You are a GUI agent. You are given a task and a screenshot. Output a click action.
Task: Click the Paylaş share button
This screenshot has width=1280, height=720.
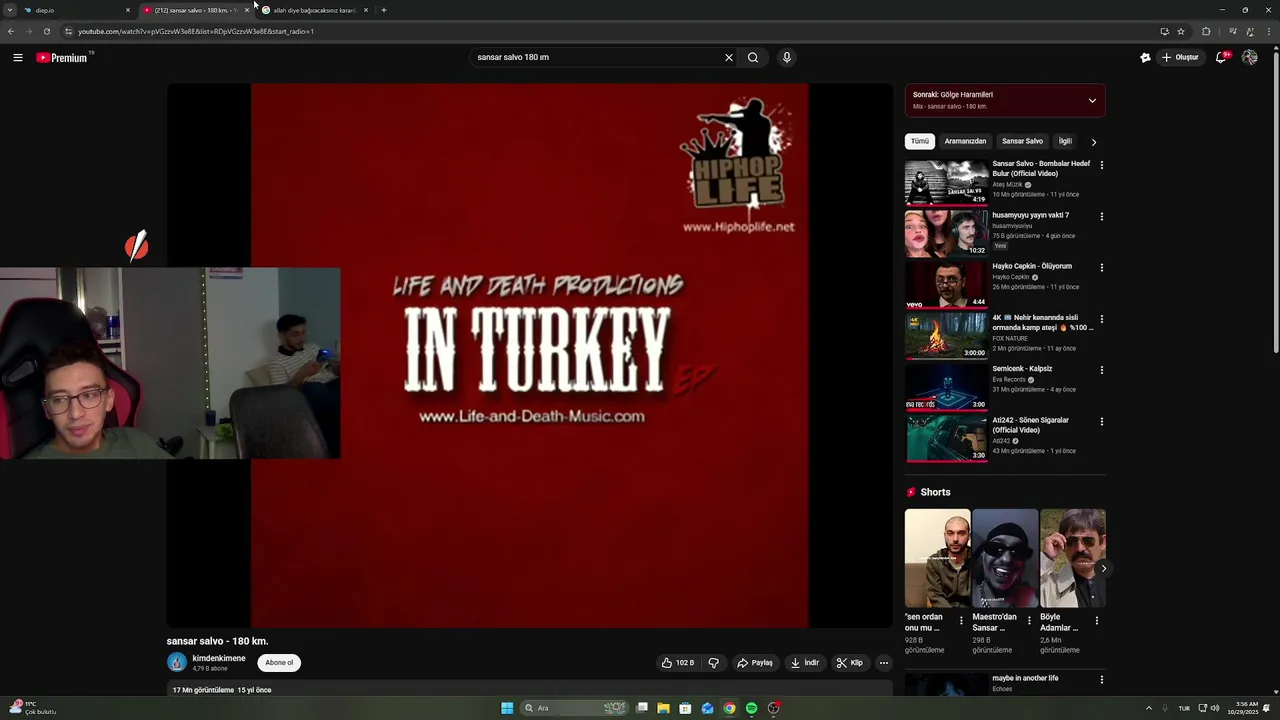tap(755, 663)
